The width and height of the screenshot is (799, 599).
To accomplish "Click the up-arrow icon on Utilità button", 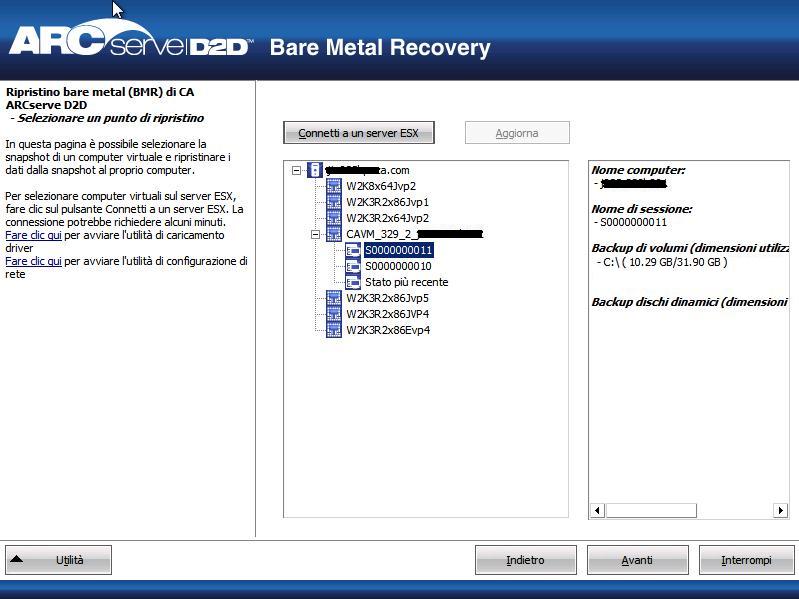I will click(16, 559).
